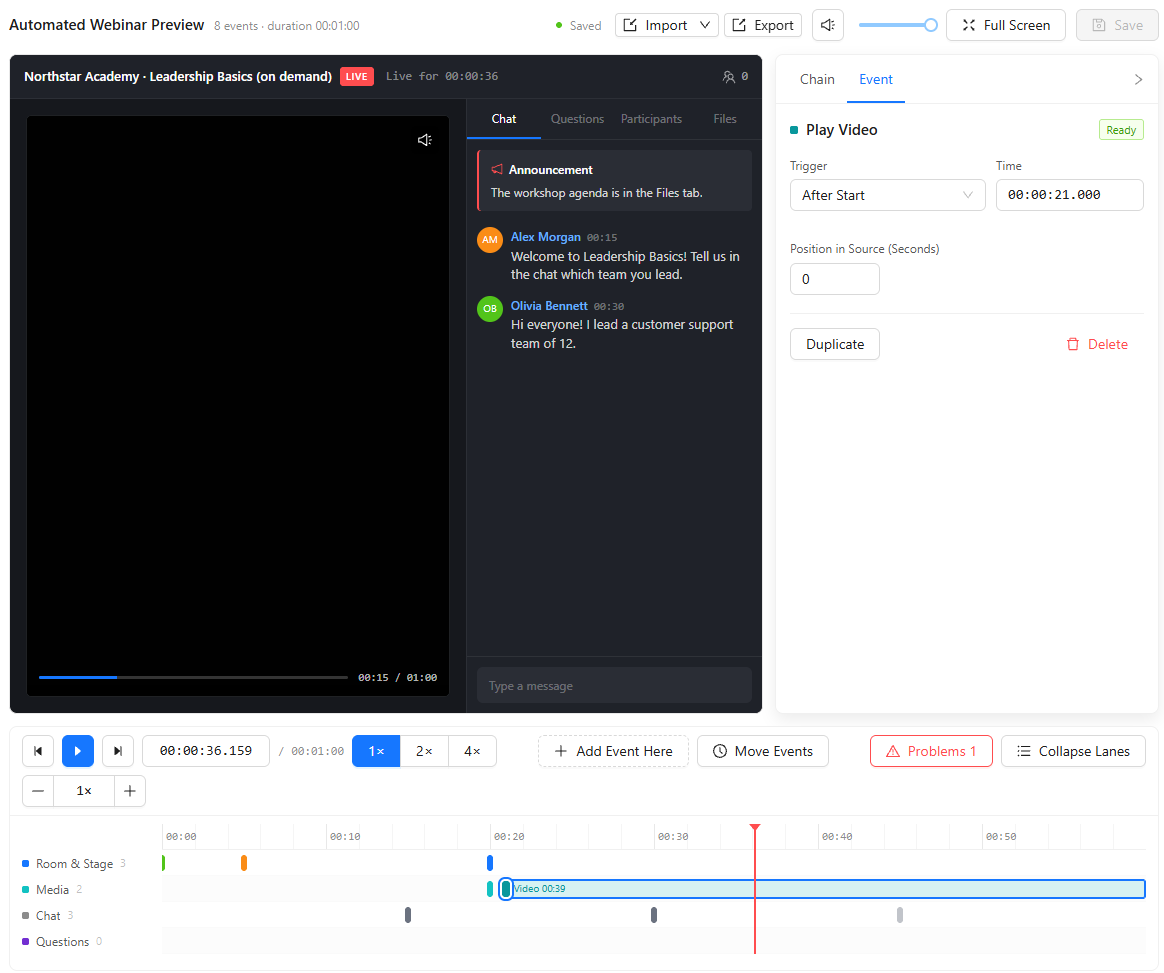Delete the Play Video event

click(1097, 344)
